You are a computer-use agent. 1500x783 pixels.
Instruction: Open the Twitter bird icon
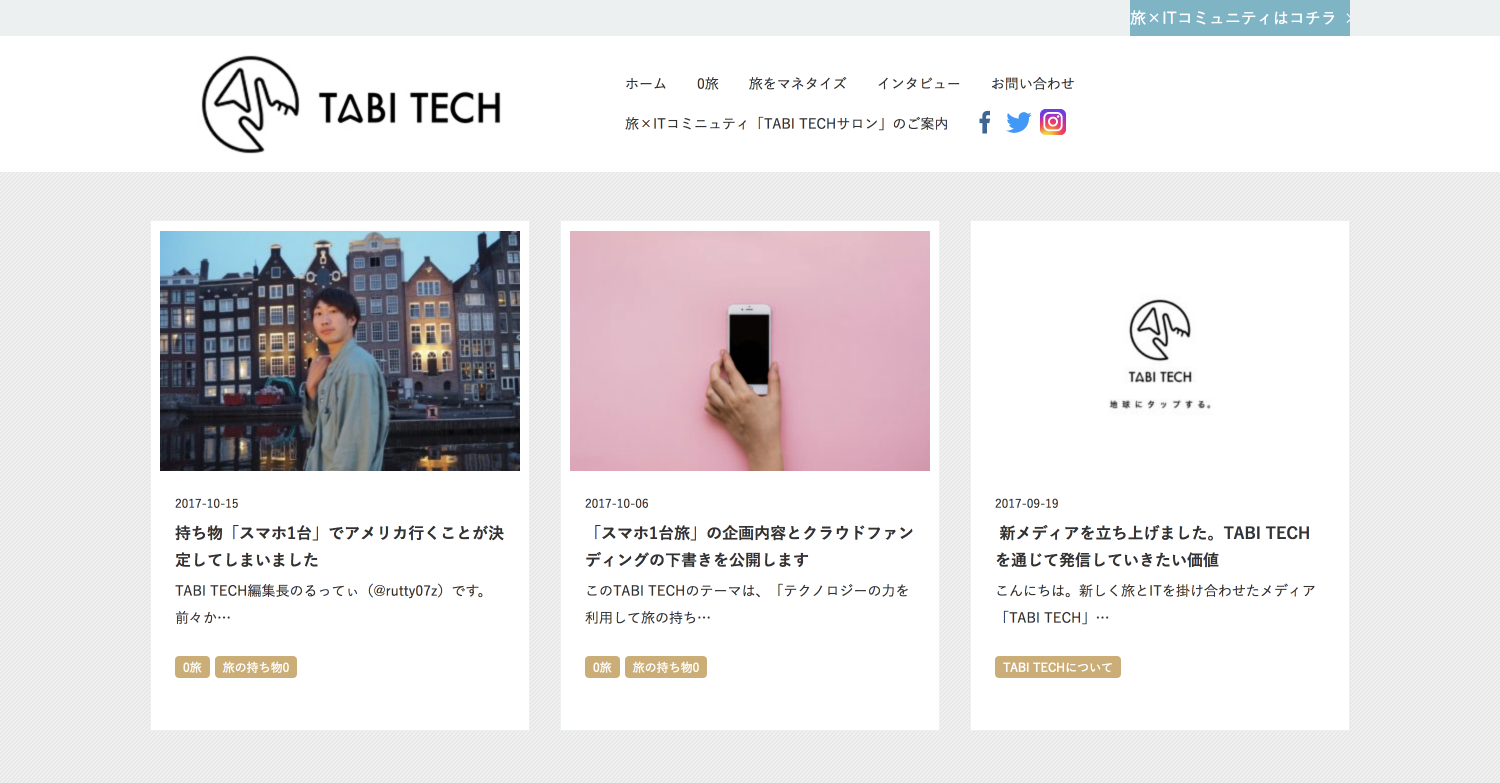coord(1019,123)
